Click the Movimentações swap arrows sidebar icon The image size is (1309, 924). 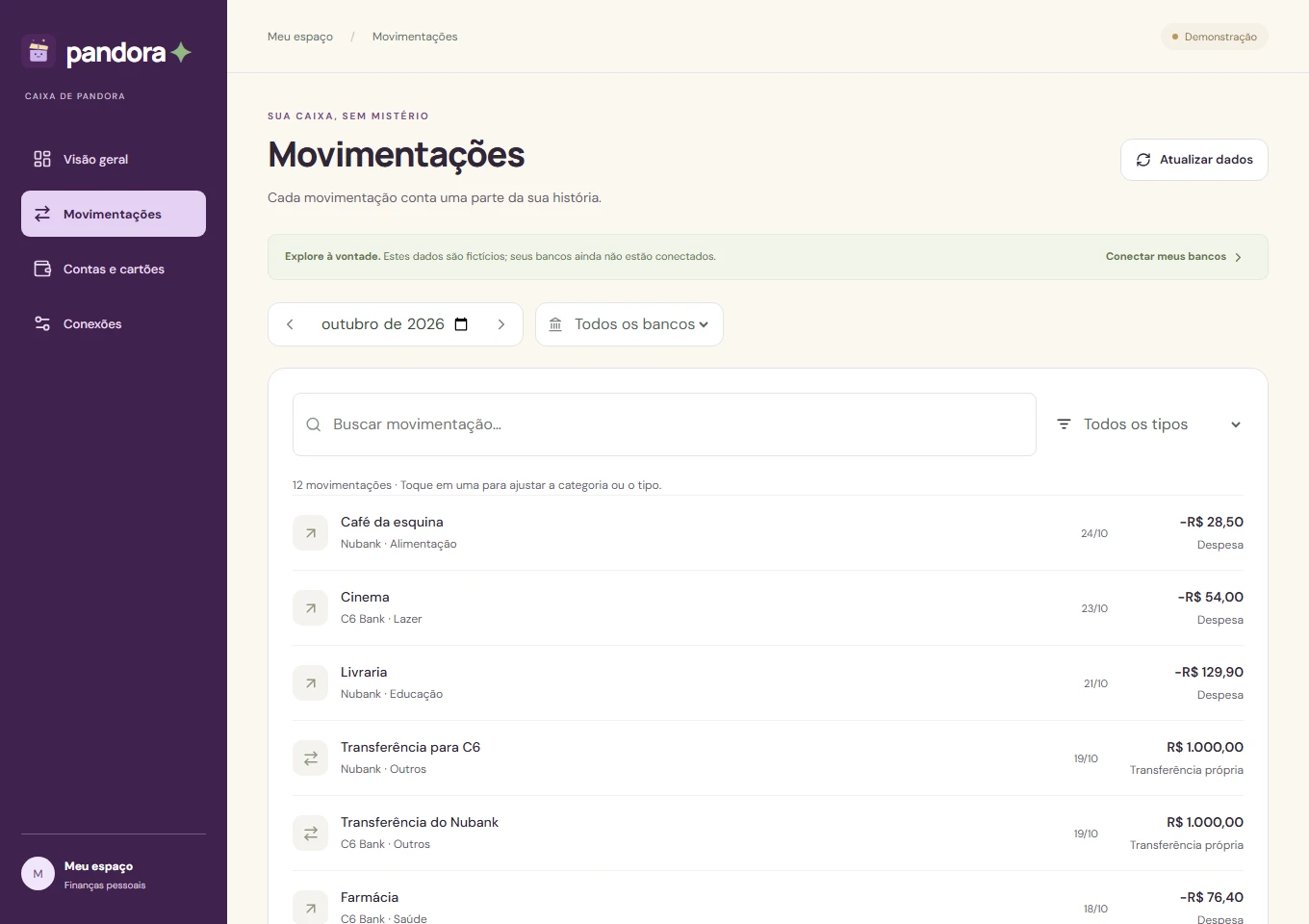(42, 214)
